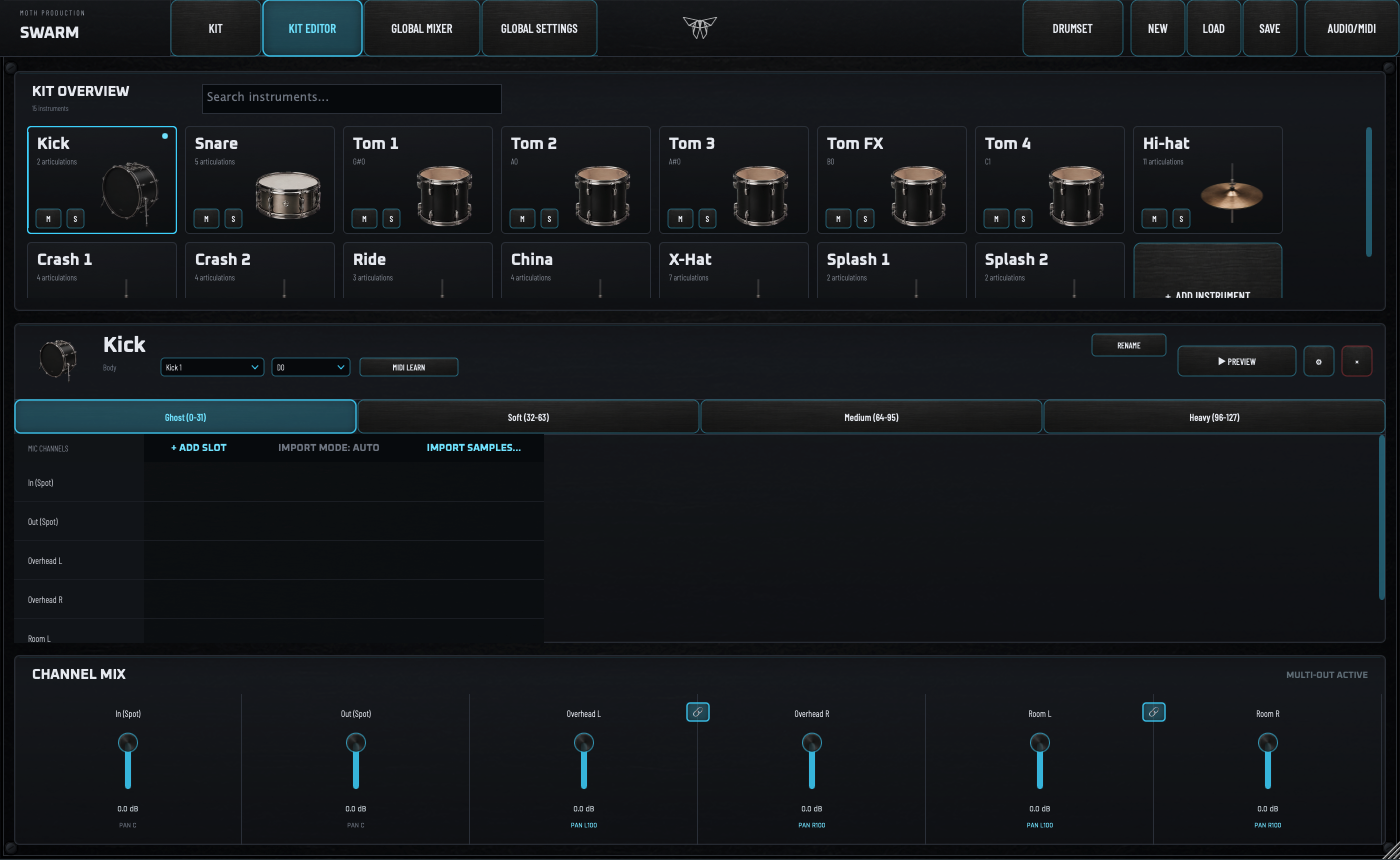This screenshot has width=1400, height=860.
Task: Mute the Snare instrument
Action: (206, 218)
